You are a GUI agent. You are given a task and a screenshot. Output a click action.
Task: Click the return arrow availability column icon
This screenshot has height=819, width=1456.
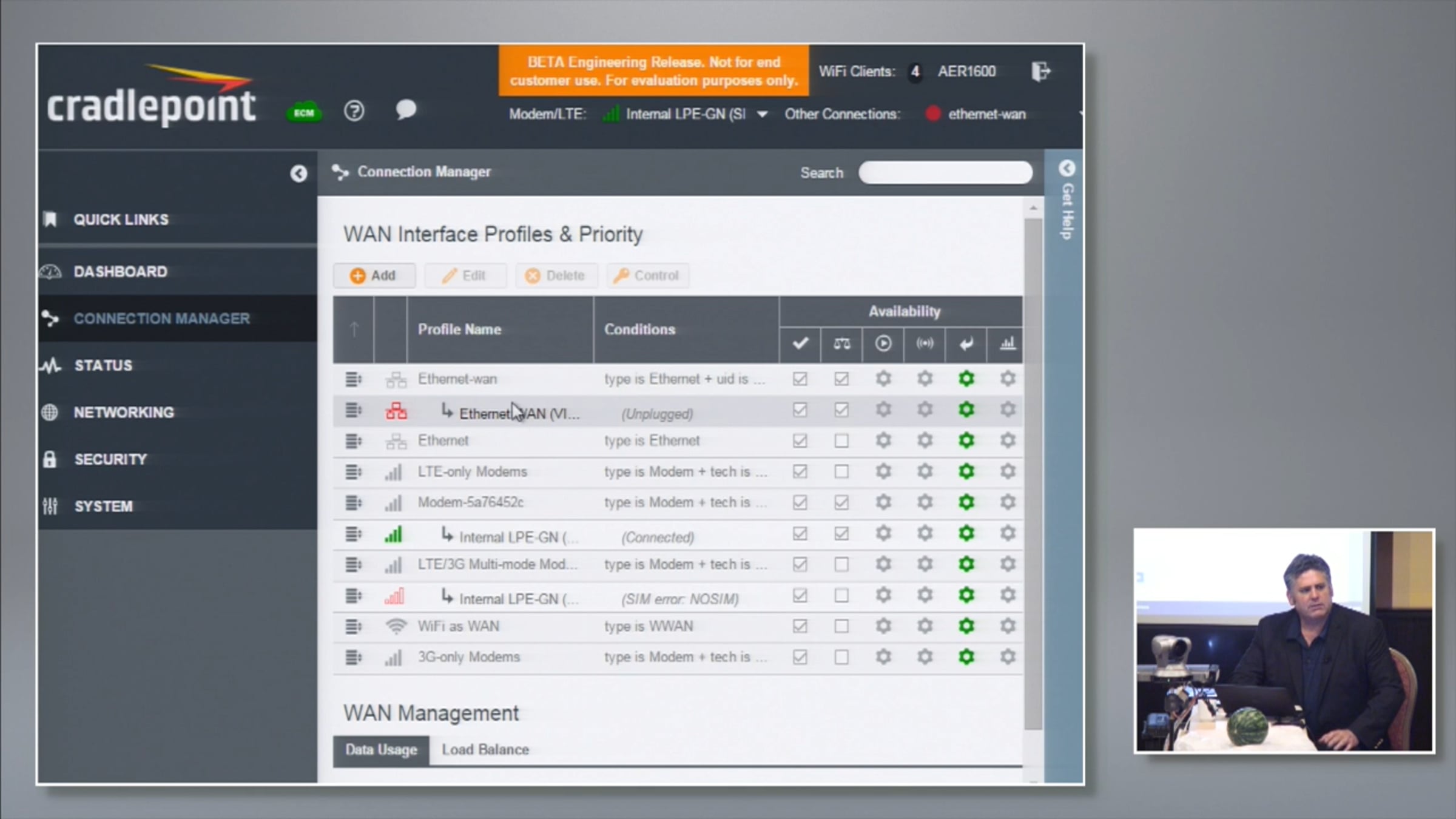click(x=966, y=344)
